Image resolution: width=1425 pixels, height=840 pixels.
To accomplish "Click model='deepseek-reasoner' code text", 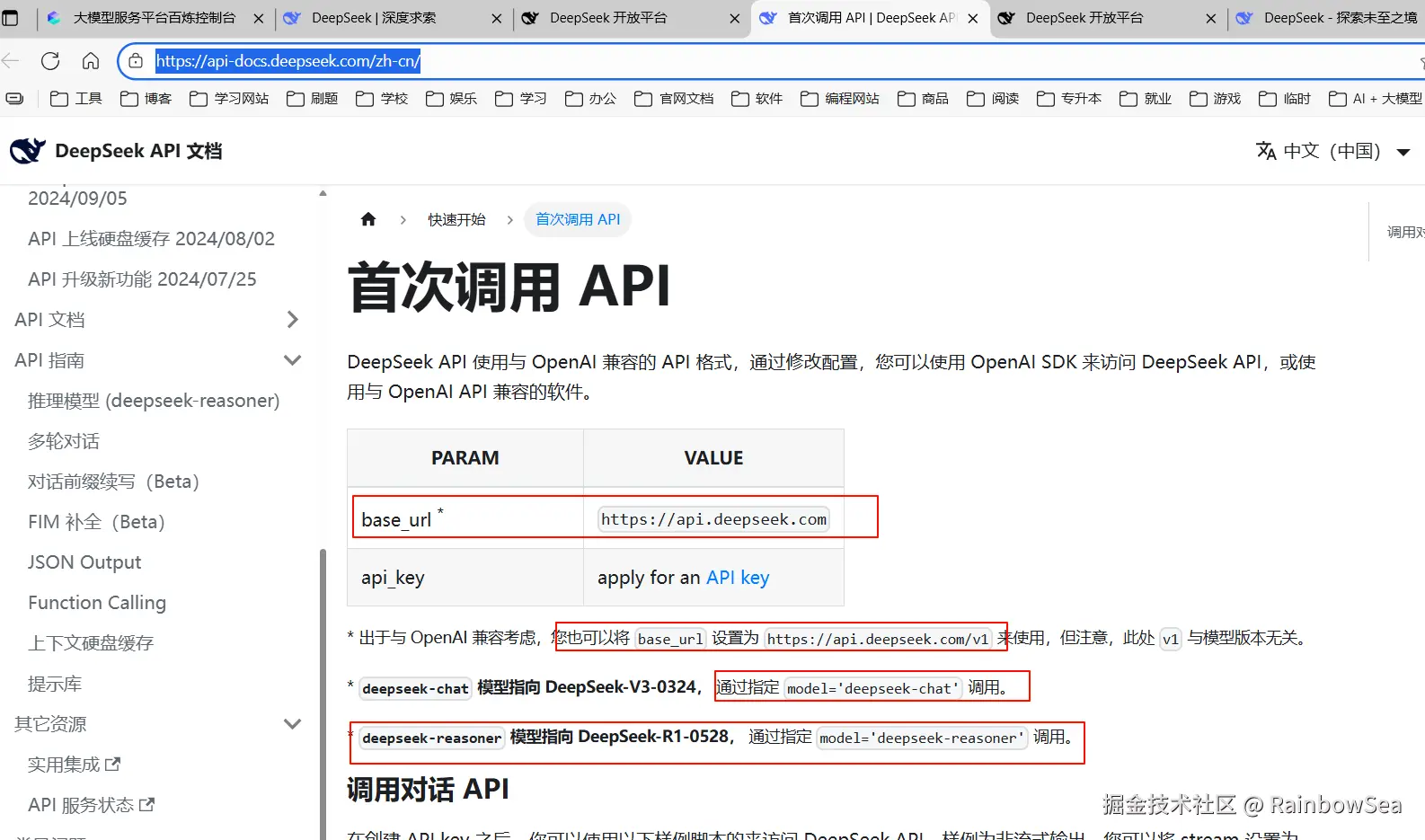I will [x=922, y=738].
